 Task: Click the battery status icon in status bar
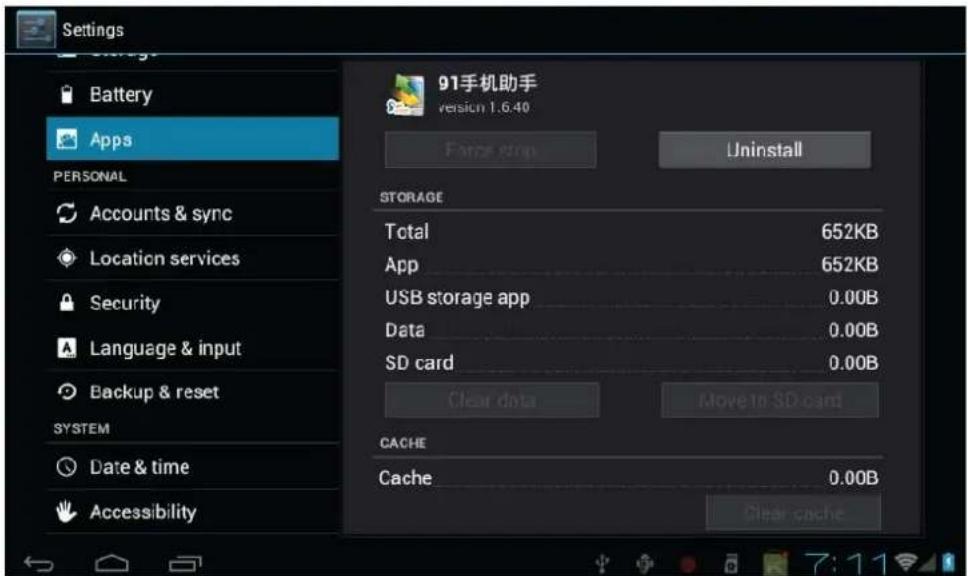(949, 562)
